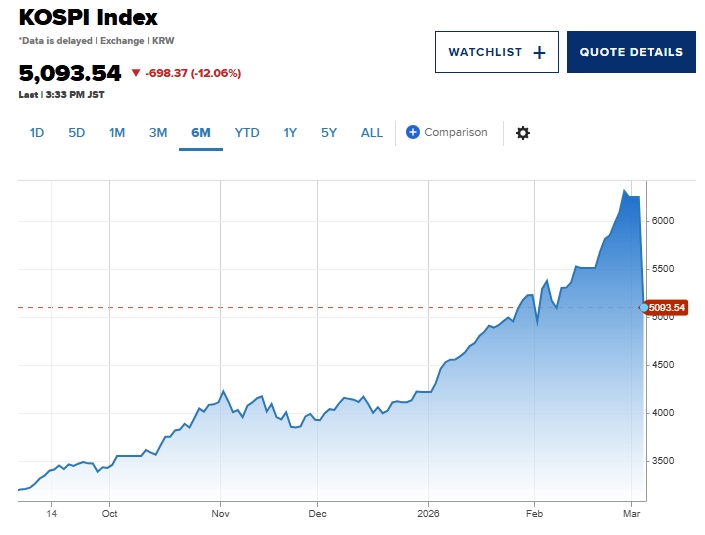Screen dimensions: 705x535
Task: Click the plus icon on Watchlist
Action: (x=539, y=52)
